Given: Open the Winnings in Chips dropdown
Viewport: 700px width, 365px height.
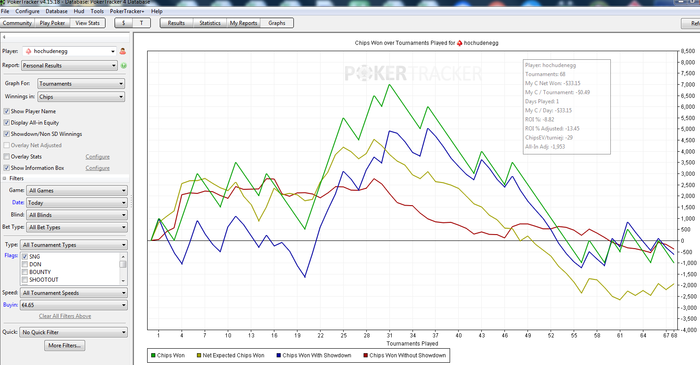Looking at the screenshot, I should pyautogui.click(x=81, y=97).
